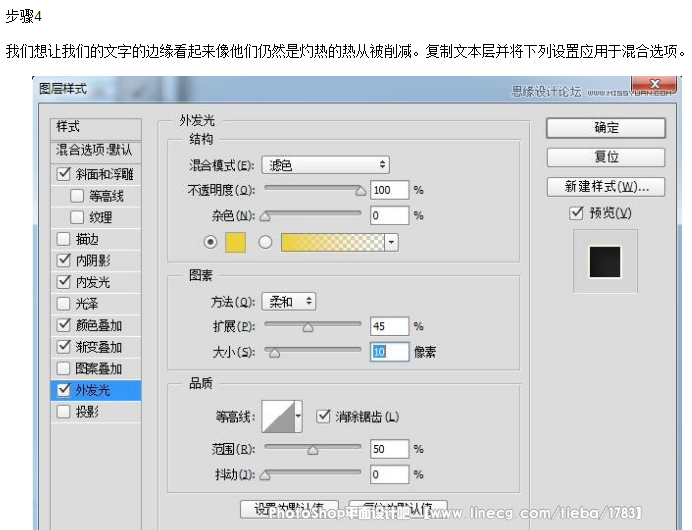The width and height of the screenshot is (692, 530).
Task: Click the 扩展 slider handle
Action: 308,327
